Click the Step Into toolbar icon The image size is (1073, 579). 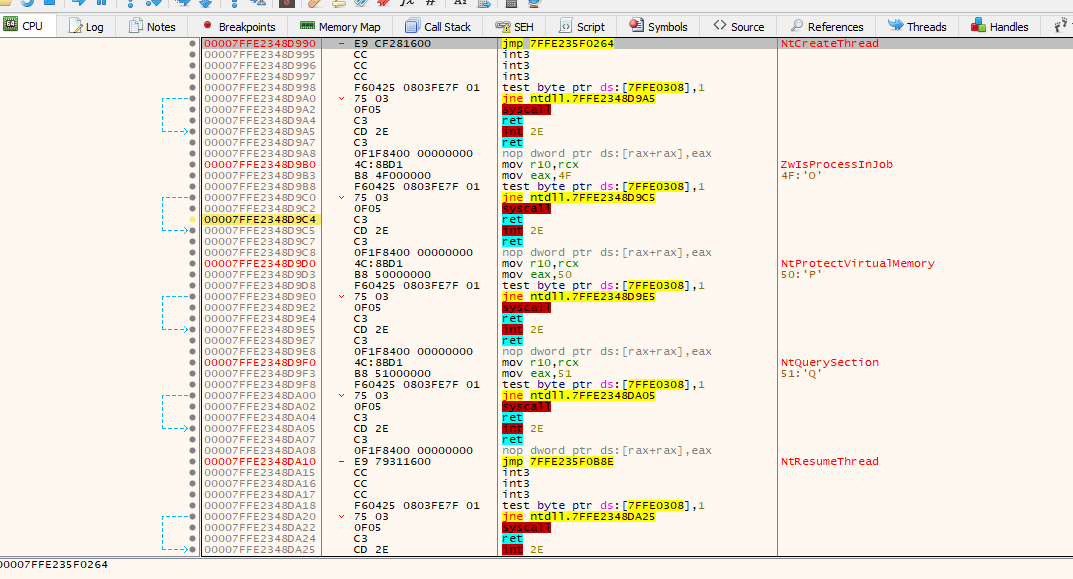(x=130, y=6)
